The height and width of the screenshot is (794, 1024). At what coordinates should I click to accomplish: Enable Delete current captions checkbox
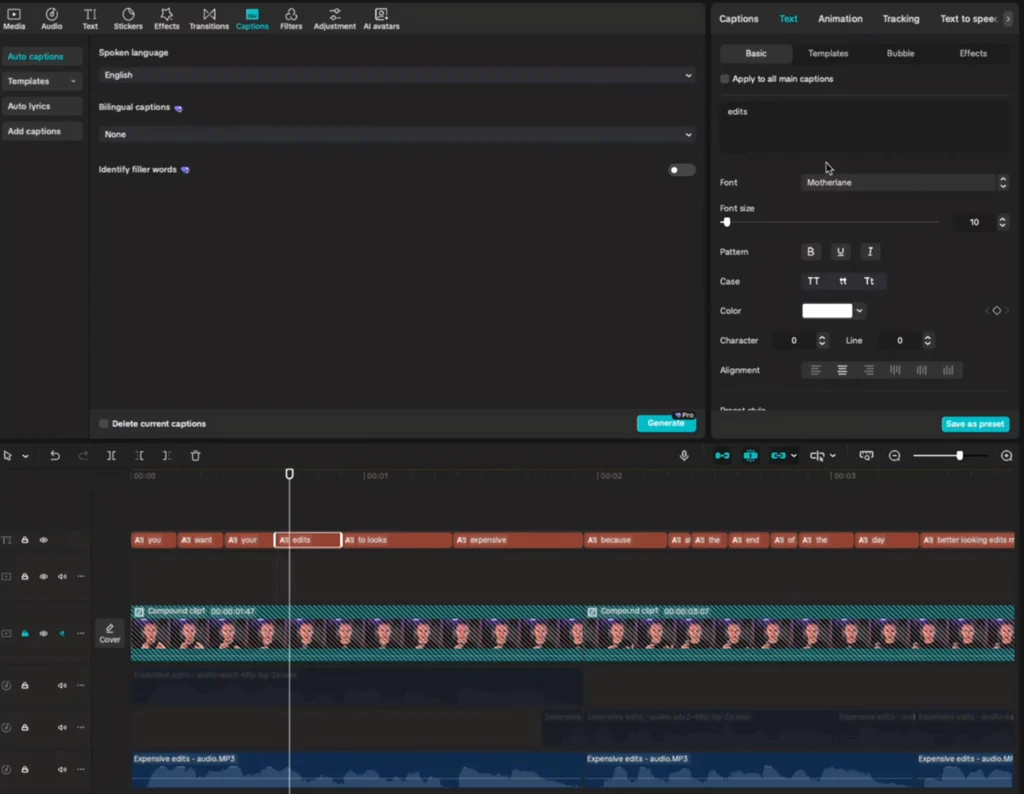(104, 424)
